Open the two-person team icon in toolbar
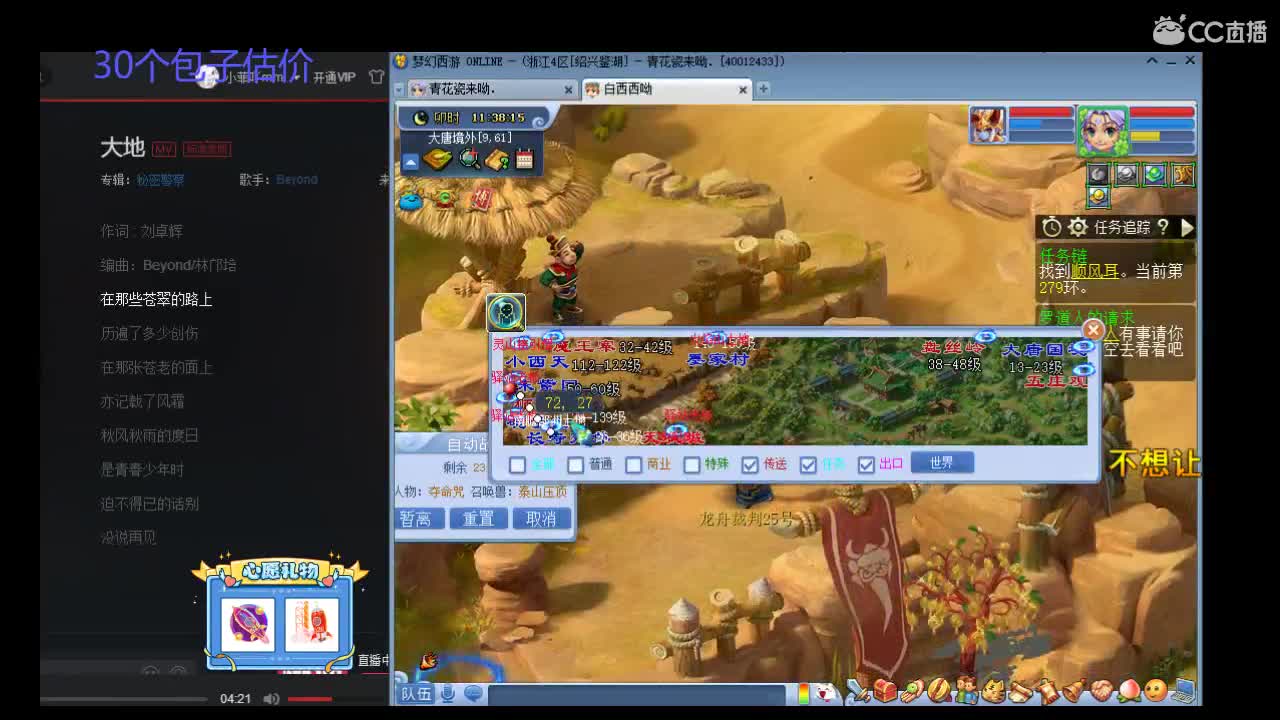The width and height of the screenshot is (1280, 720). click(966, 691)
